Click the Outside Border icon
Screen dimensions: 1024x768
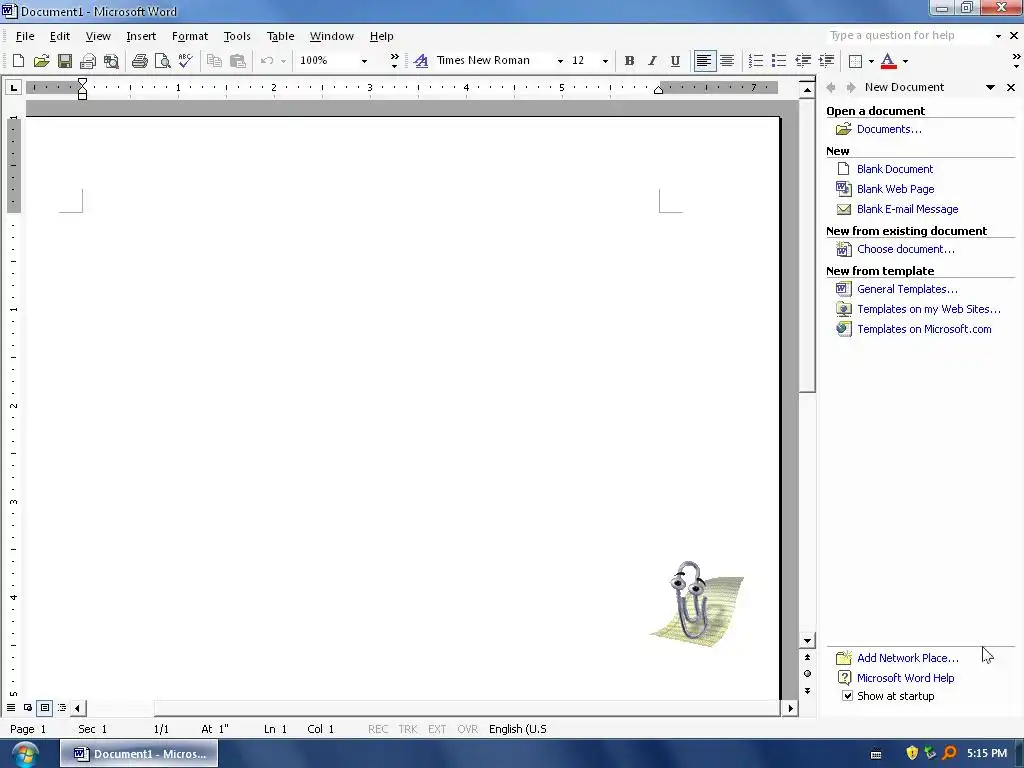(x=855, y=61)
